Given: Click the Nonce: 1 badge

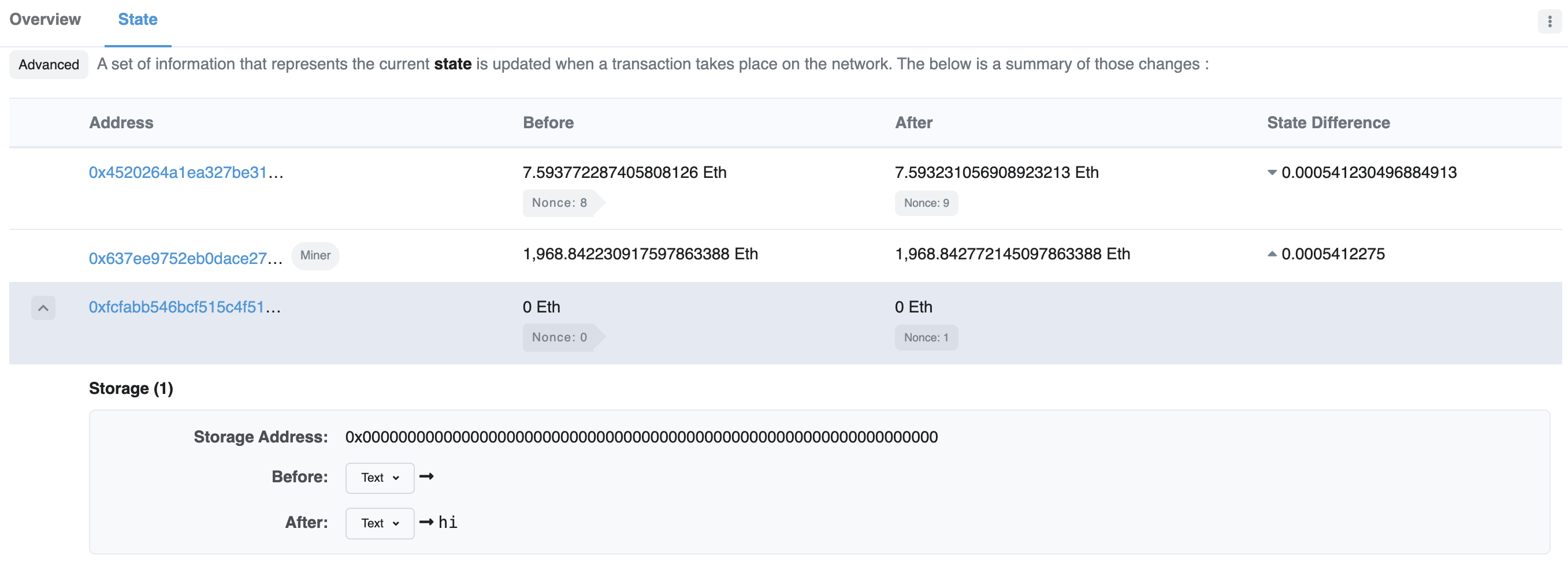Looking at the screenshot, I should pyautogui.click(x=926, y=338).
